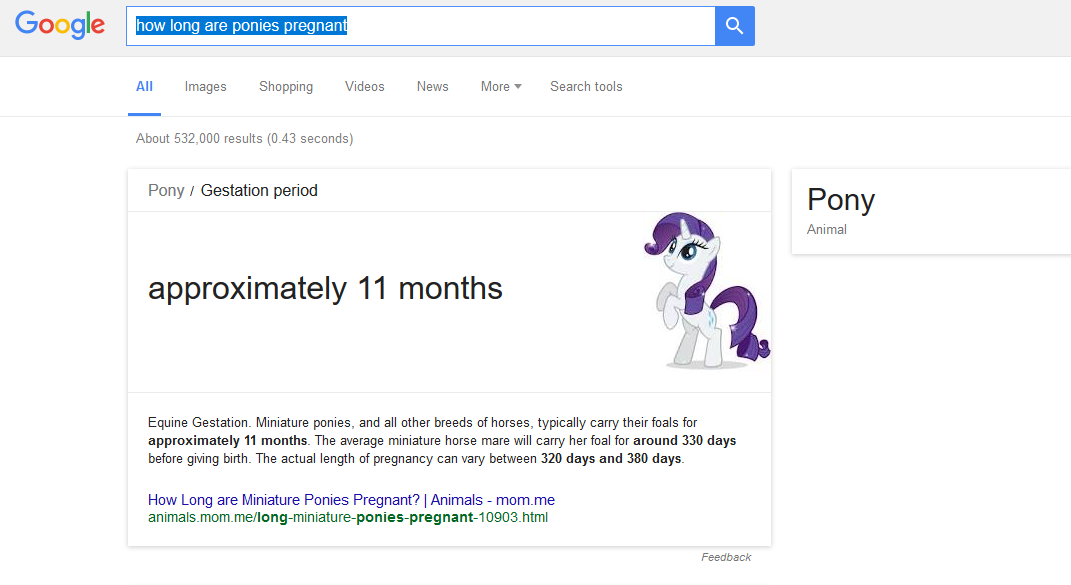Click the result count text area

[244, 138]
